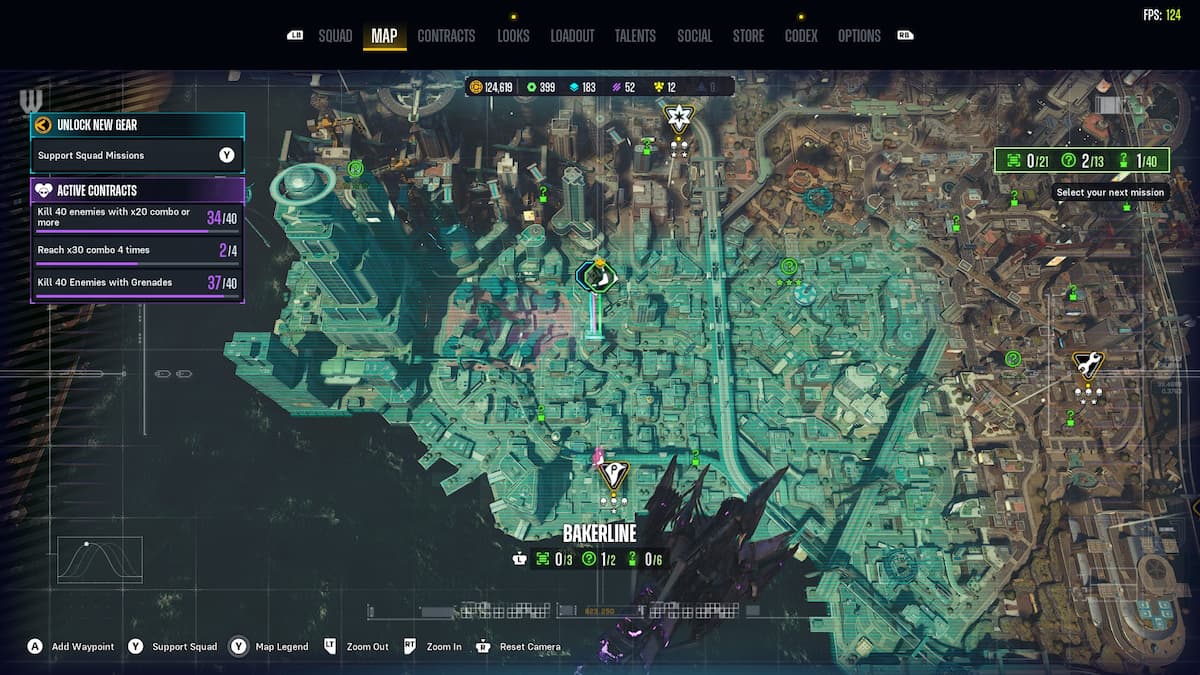The image size is (1200, 675).
Task: Select the Kill 40 Enemies with Grenades contract
Action: tap(137, 283)
